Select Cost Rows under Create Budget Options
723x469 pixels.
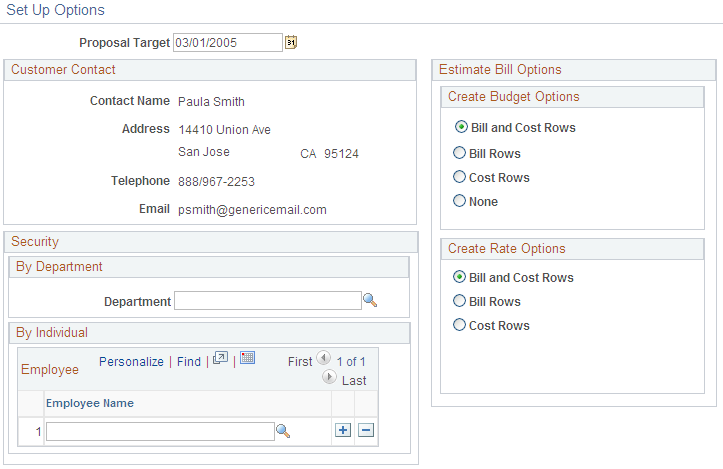pyautogui.click(x=459, y=177)
